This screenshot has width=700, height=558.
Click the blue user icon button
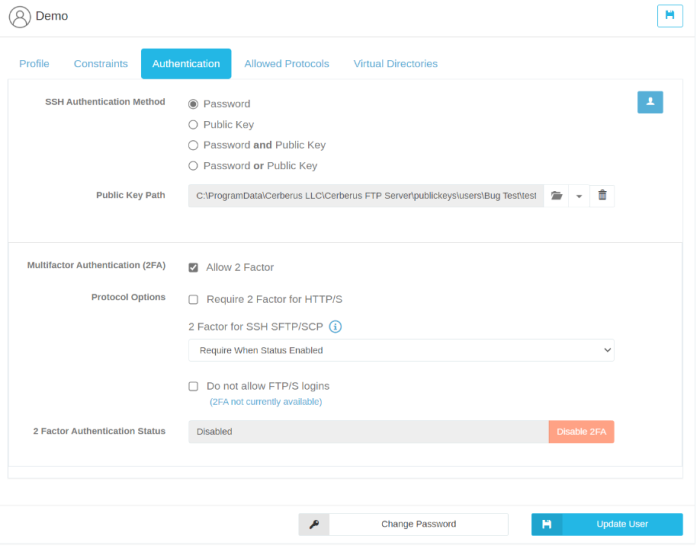[x=650, y=102]
